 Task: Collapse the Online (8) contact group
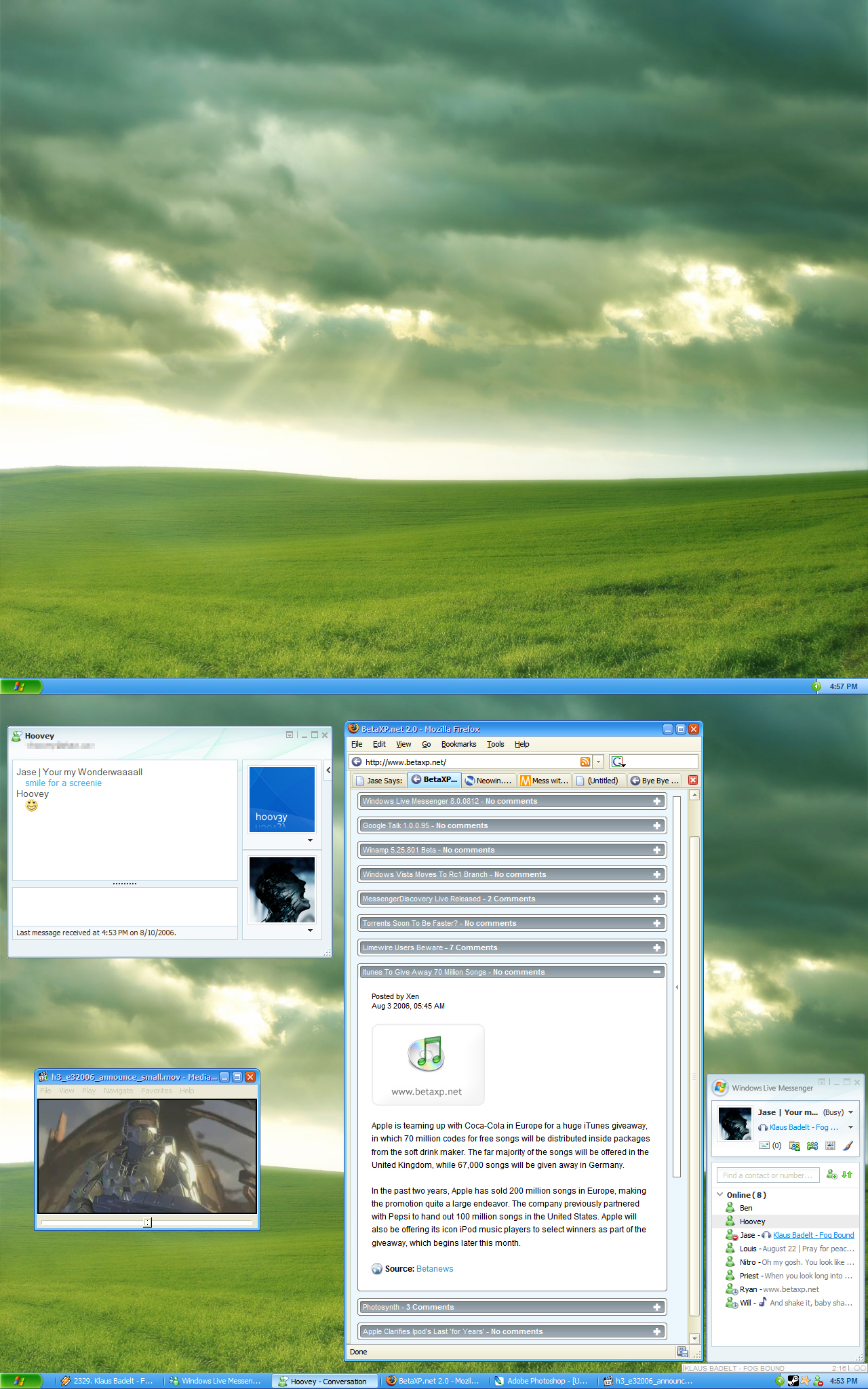[719, 1194]
